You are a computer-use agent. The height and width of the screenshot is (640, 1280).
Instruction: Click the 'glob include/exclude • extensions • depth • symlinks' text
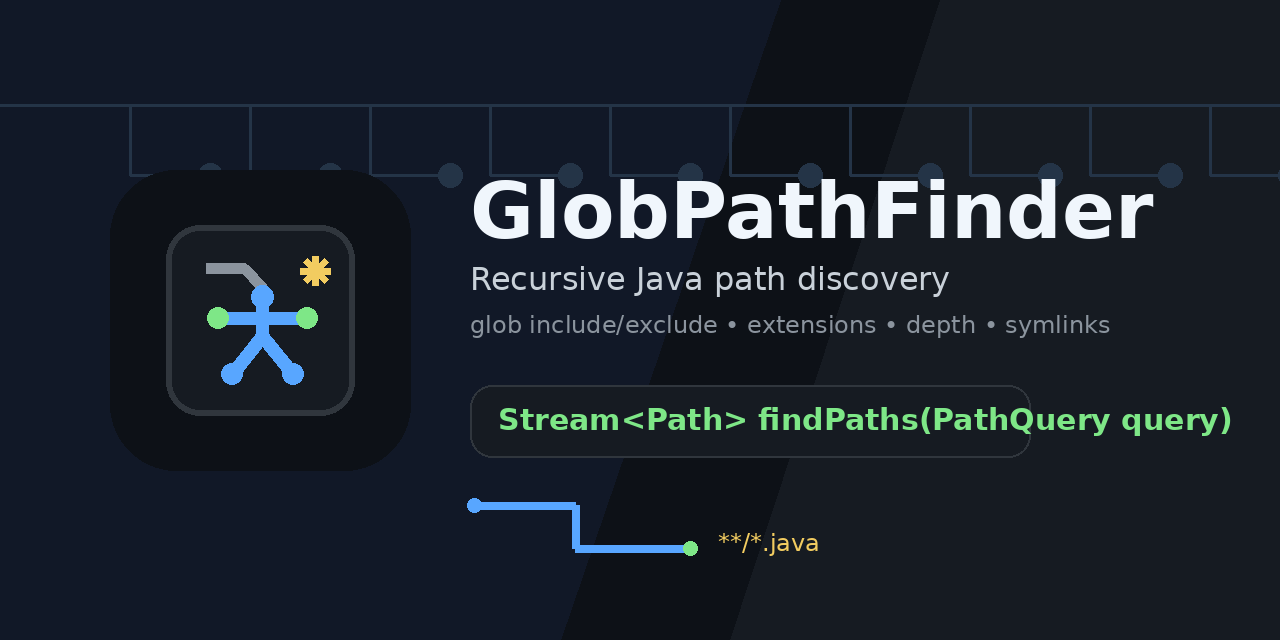coord(790,324)
